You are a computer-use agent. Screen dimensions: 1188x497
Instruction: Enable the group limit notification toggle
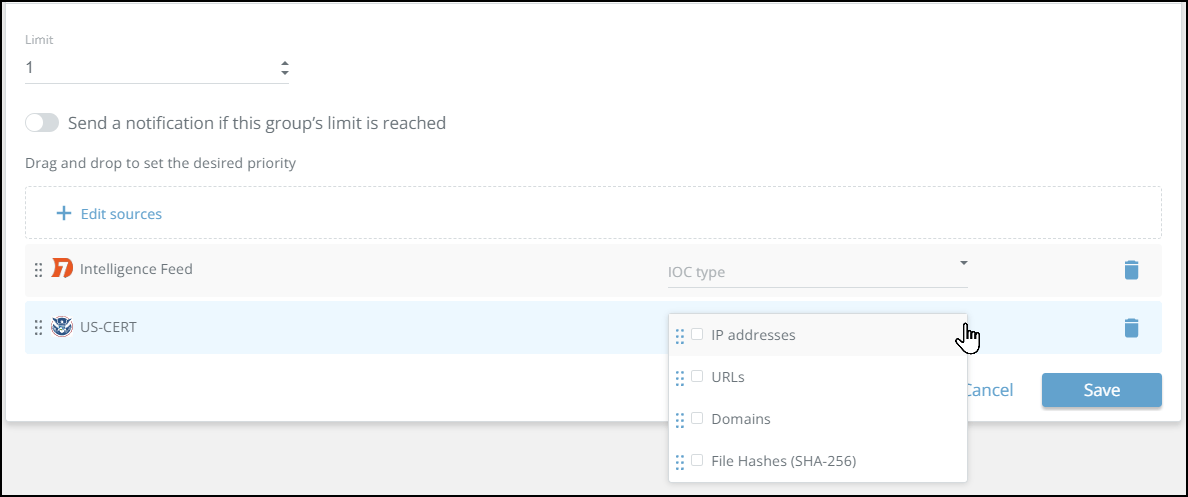click(x=42, y=123)
